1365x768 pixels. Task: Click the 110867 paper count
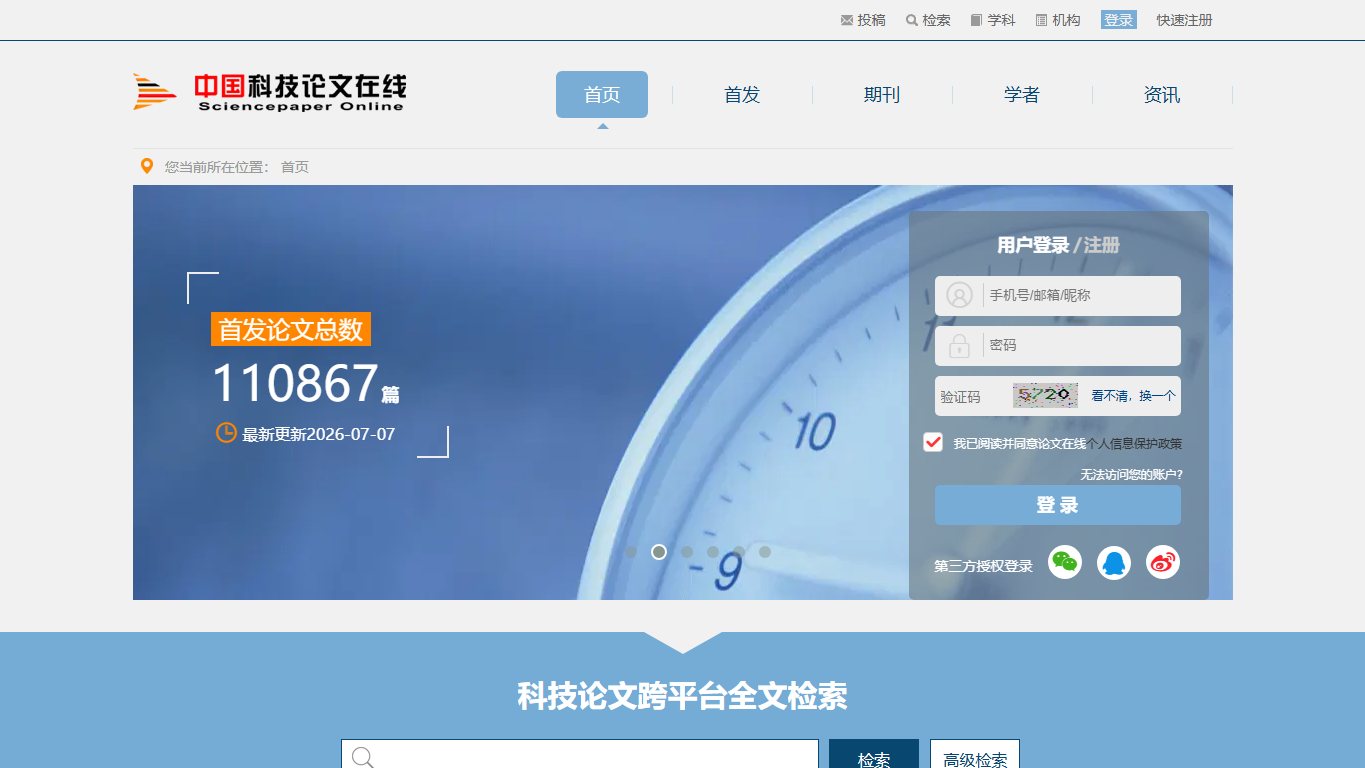point(295,383)
